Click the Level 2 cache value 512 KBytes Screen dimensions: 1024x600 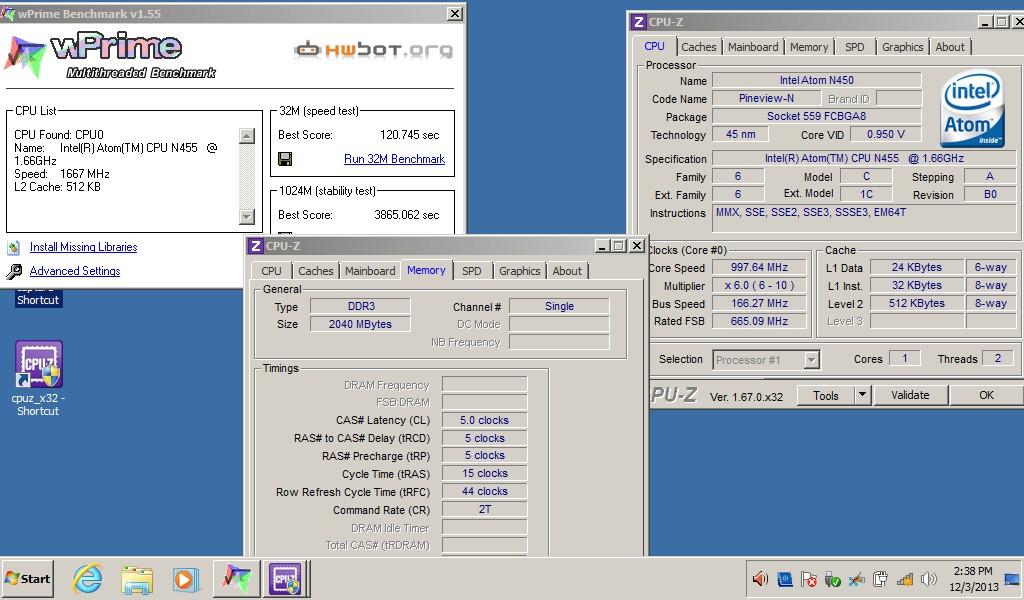click(x=916, y=303)
